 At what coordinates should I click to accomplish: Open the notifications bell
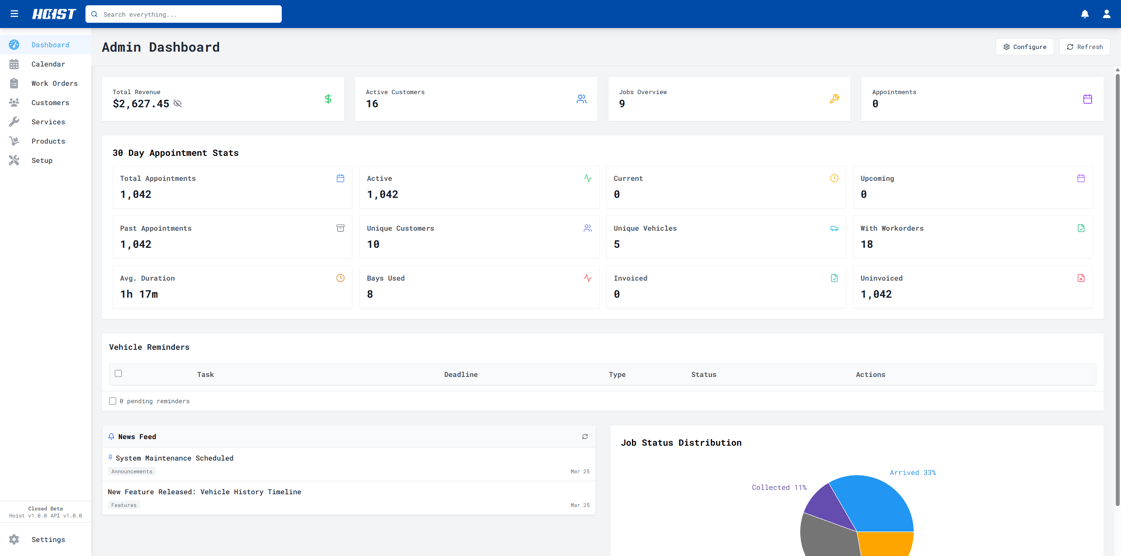1085,14
